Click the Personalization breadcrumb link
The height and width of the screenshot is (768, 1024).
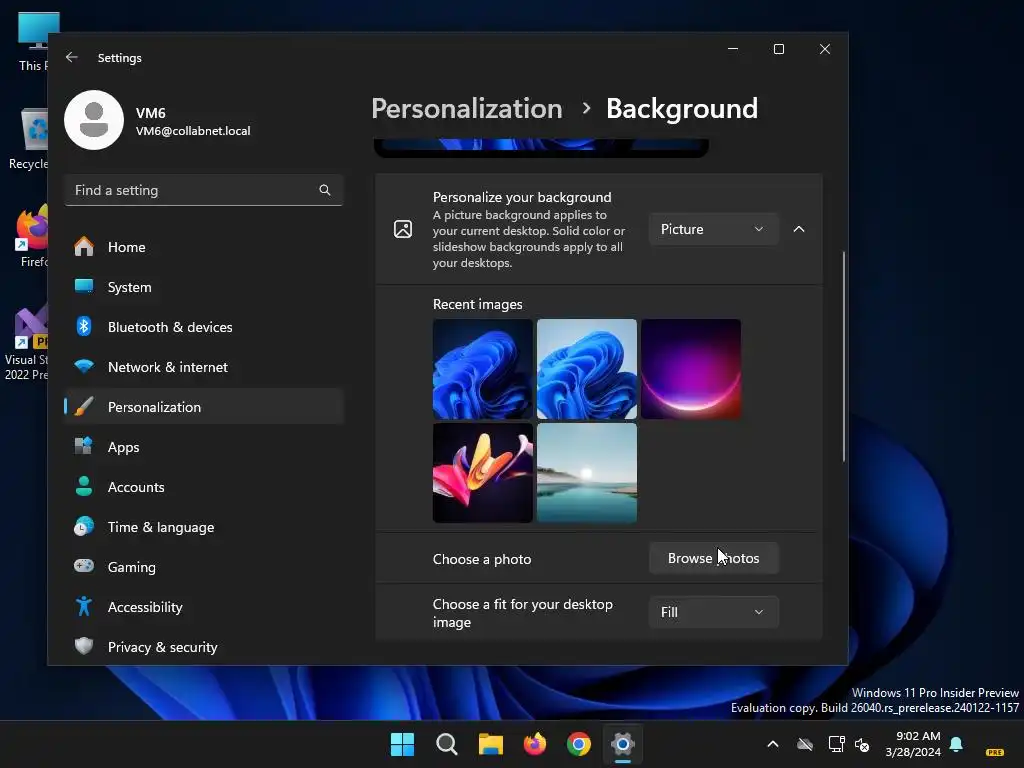coord(466,108)
